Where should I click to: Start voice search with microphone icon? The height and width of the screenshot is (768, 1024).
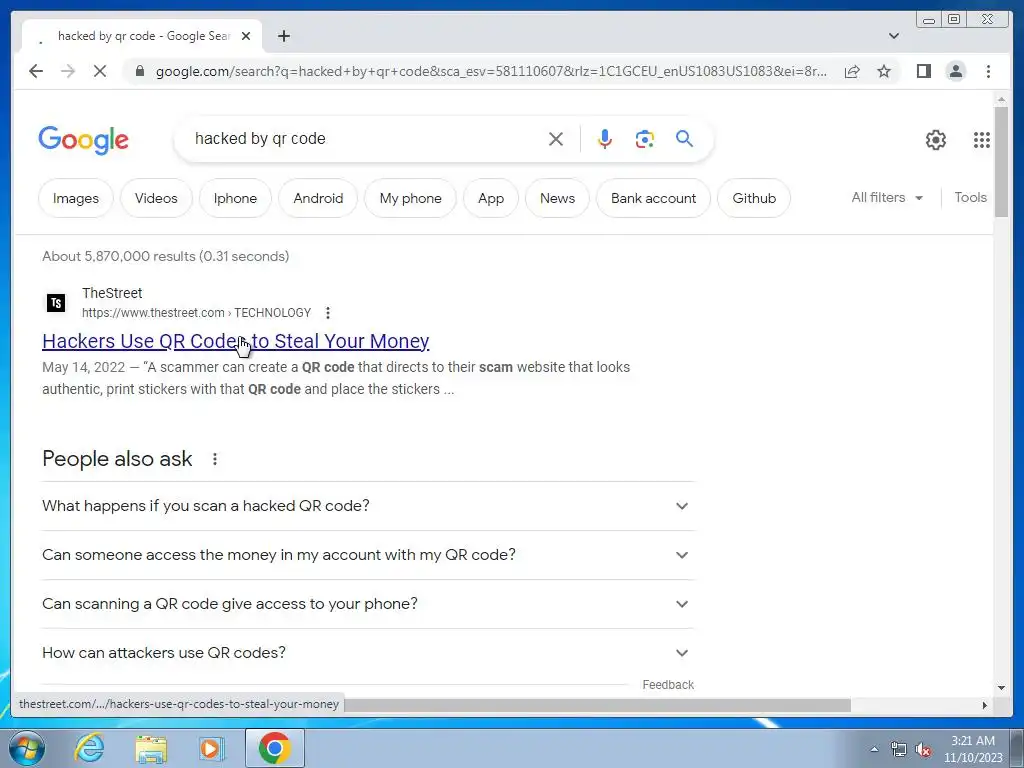(605, 139)
